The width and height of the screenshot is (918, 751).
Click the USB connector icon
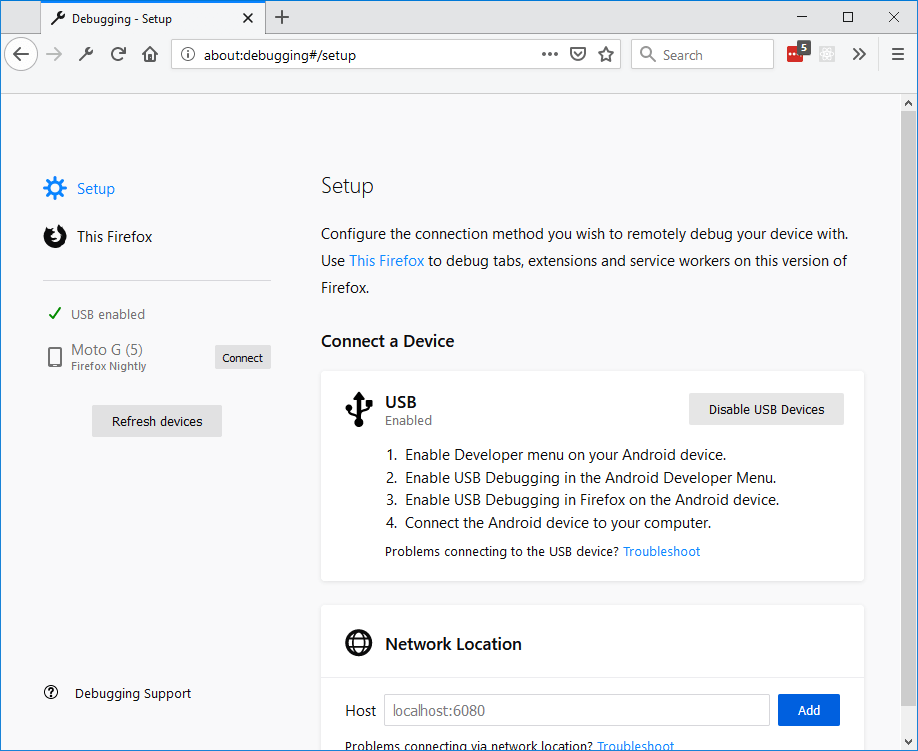pyautogui.click(x=358, y=409)
